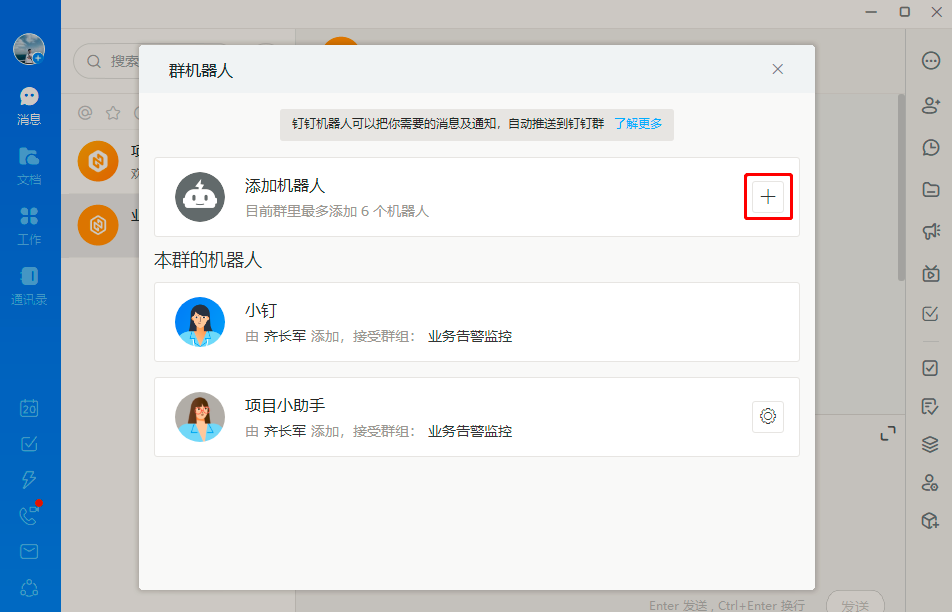Image resolution: width=952 pixels, height=612 pixels.
Task: Open the 工作 workbench section
Action: click(29, 226)
